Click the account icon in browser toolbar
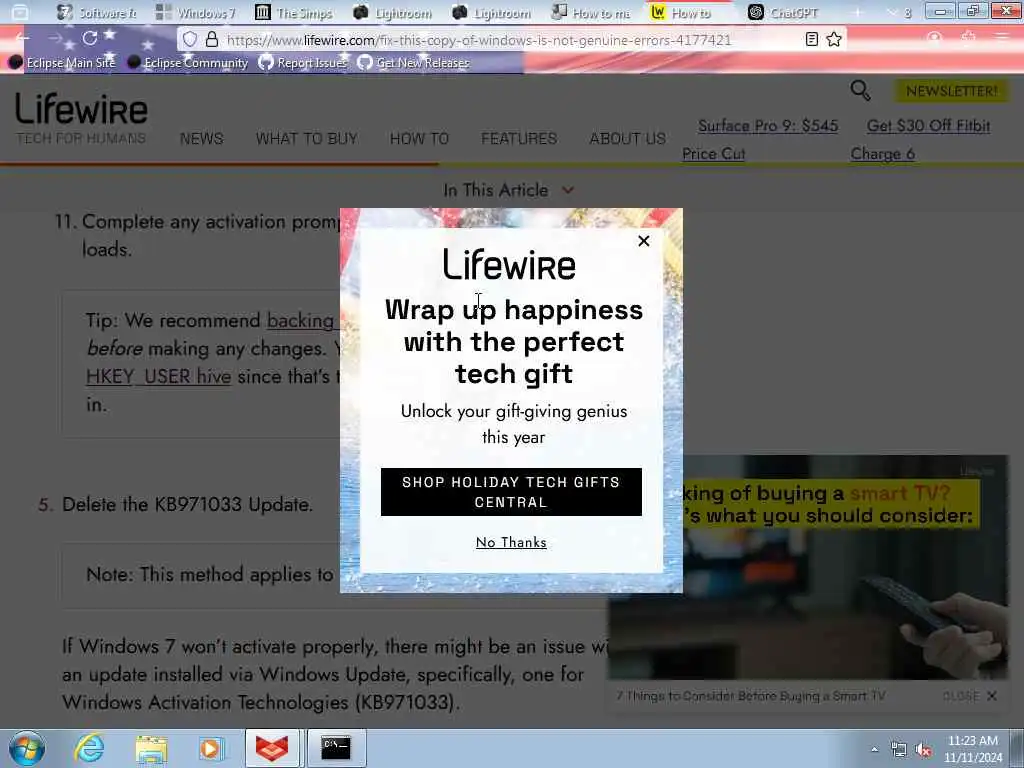This screenshot has height=768, width=1024. pyautogui.click(x=935, y=39)
